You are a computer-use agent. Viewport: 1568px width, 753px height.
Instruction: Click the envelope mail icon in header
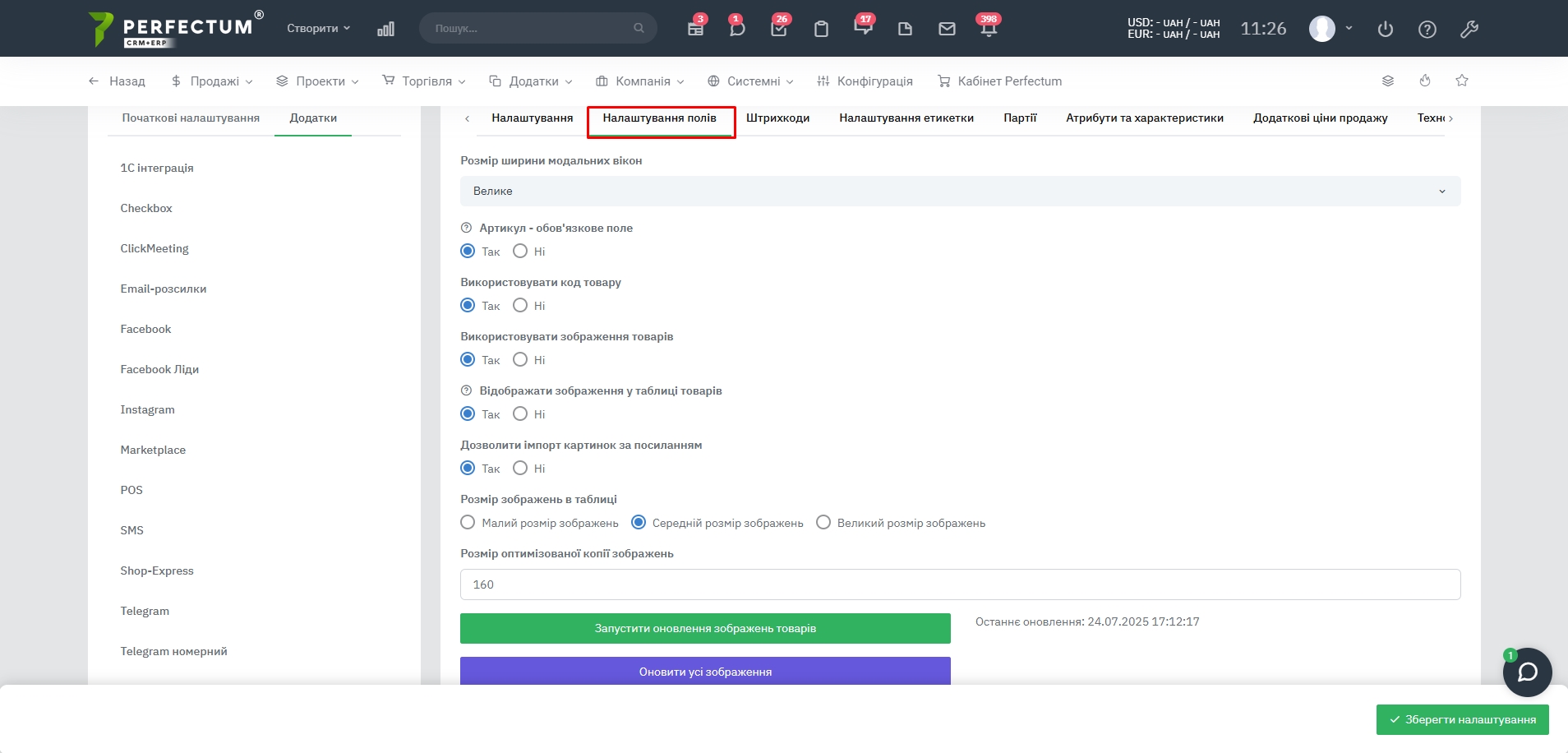point(947,29)
